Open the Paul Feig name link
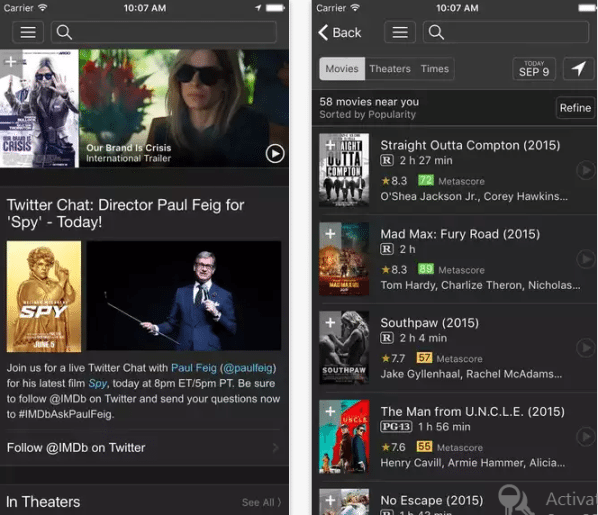The width and height of the screenshot is (598, 515). [194, 368]
